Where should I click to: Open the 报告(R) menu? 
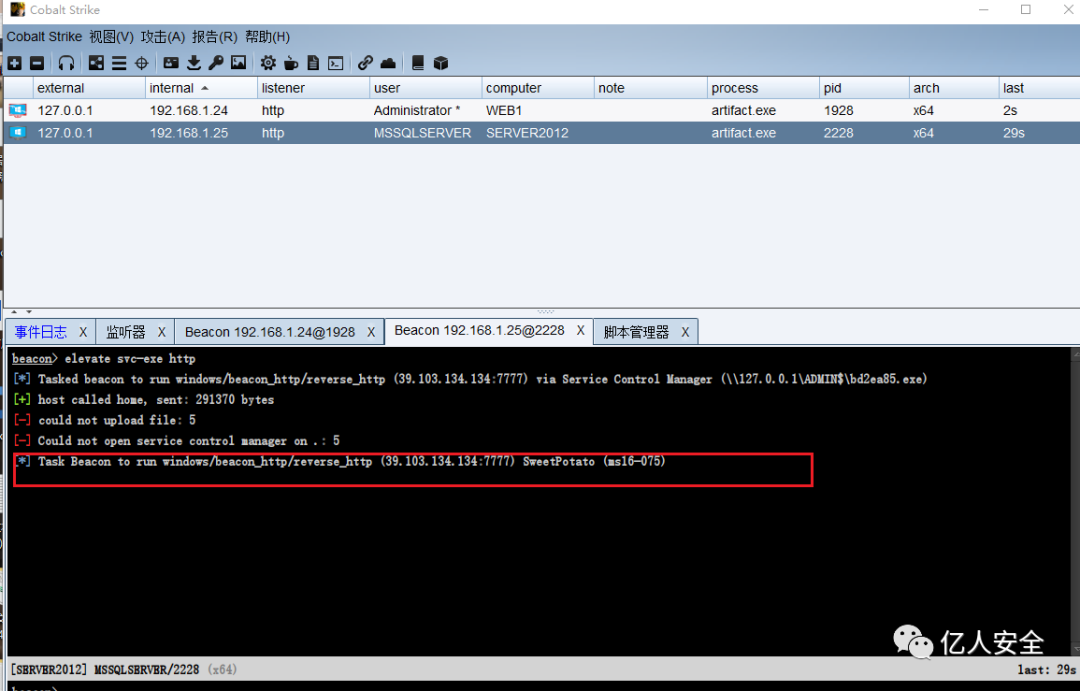click(x=214, y=37)
